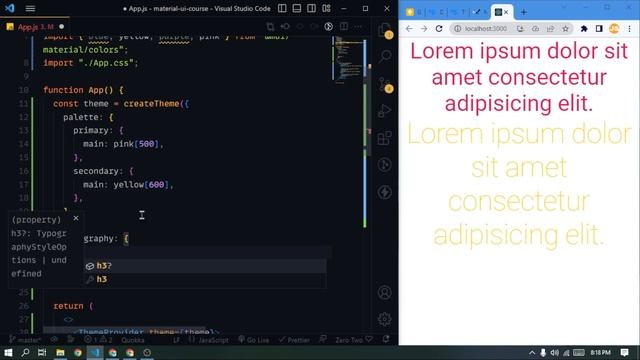Screen dimensions: 640x360
Task: Open Explorer in the activity bar
Action: point(384,30)
